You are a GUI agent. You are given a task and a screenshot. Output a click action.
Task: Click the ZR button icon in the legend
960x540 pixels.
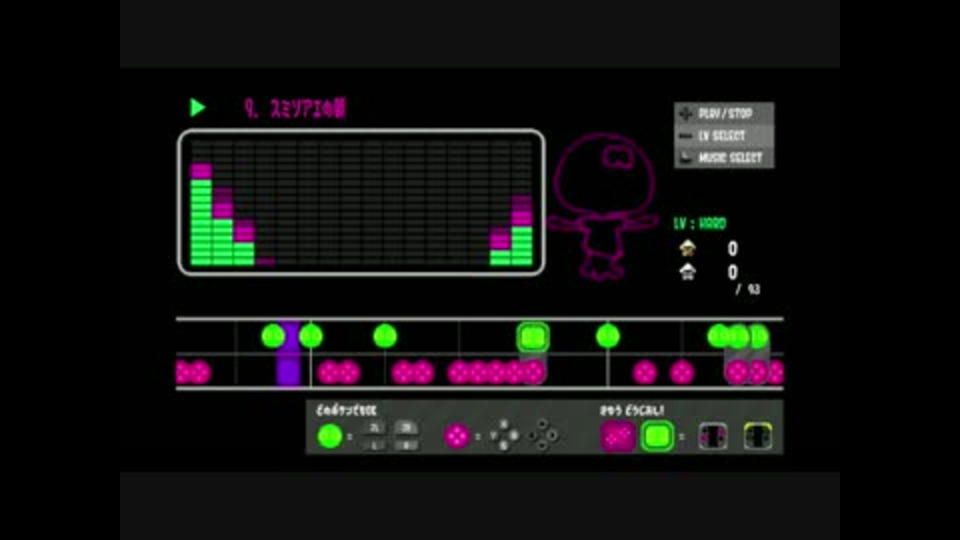pos(406,428)
